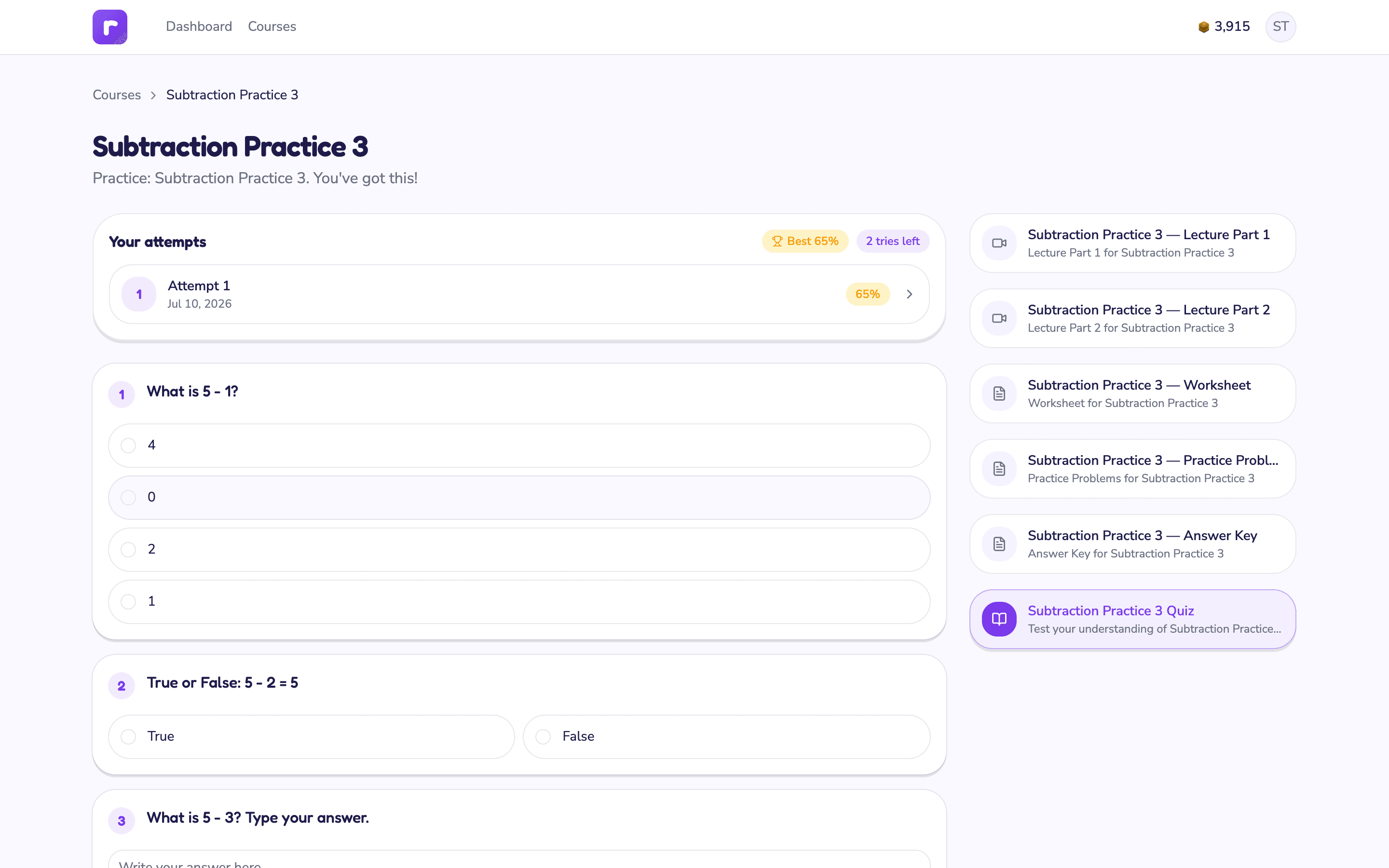The width and height of the screenshot is (1389, 868).
Task: Click the video icon for Lecture Part 2
Action: (999, 318)
